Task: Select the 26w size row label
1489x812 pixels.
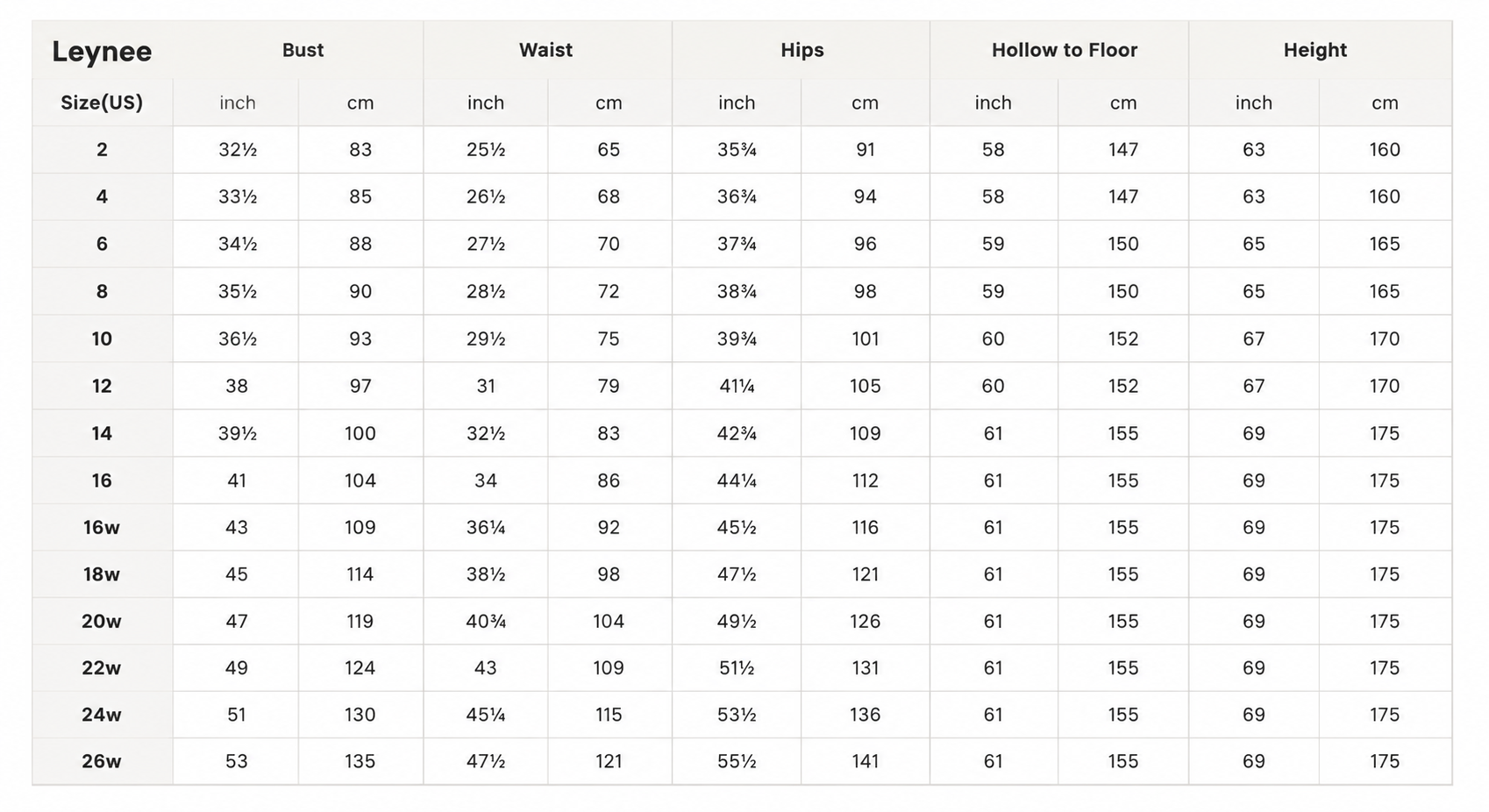Action: 102,761
